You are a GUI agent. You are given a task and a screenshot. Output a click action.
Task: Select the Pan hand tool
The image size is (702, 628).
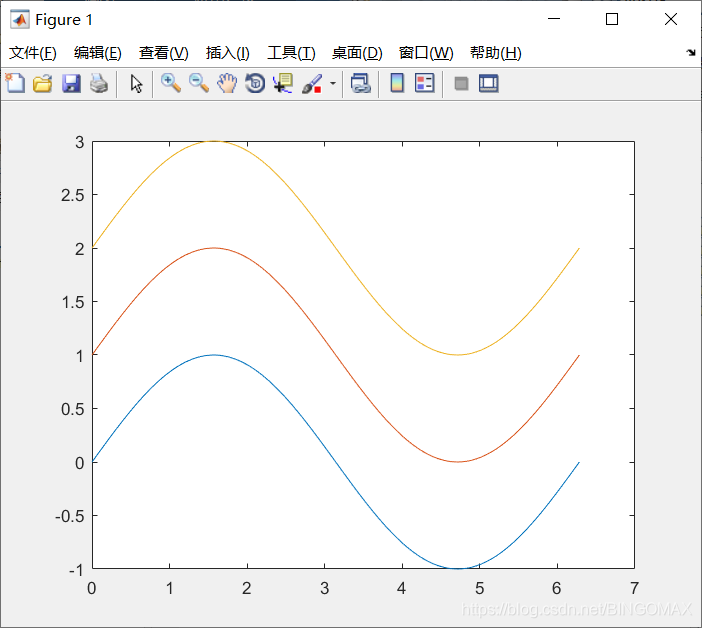227,84
